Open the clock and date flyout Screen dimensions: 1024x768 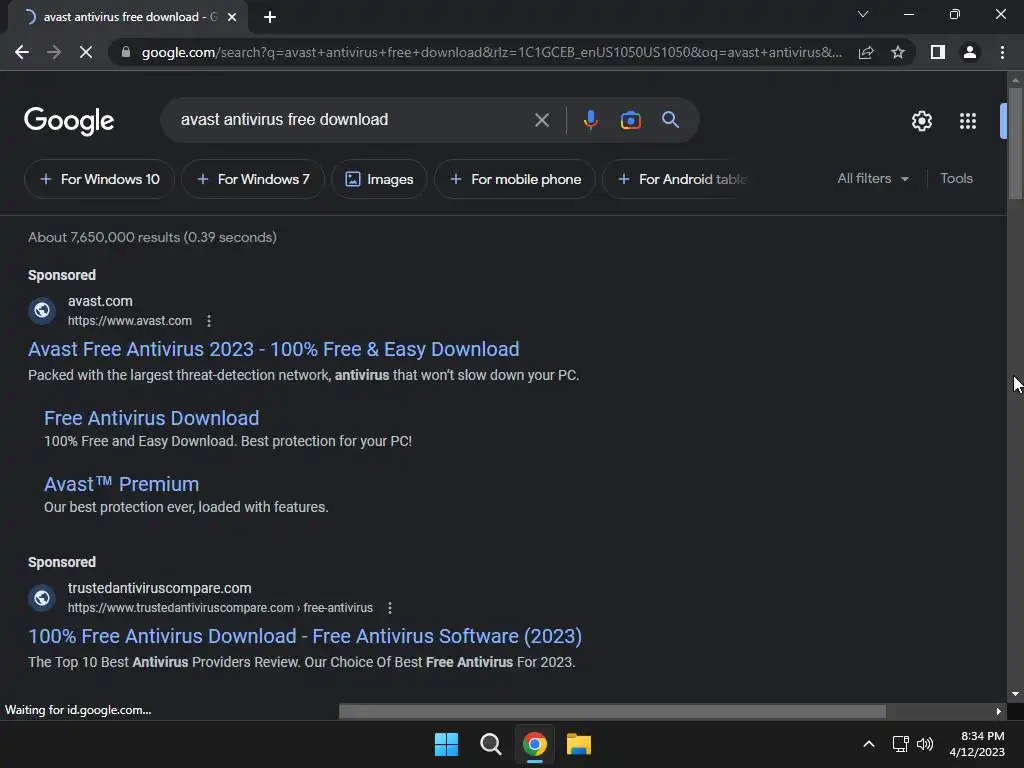(x=977, y=744)
